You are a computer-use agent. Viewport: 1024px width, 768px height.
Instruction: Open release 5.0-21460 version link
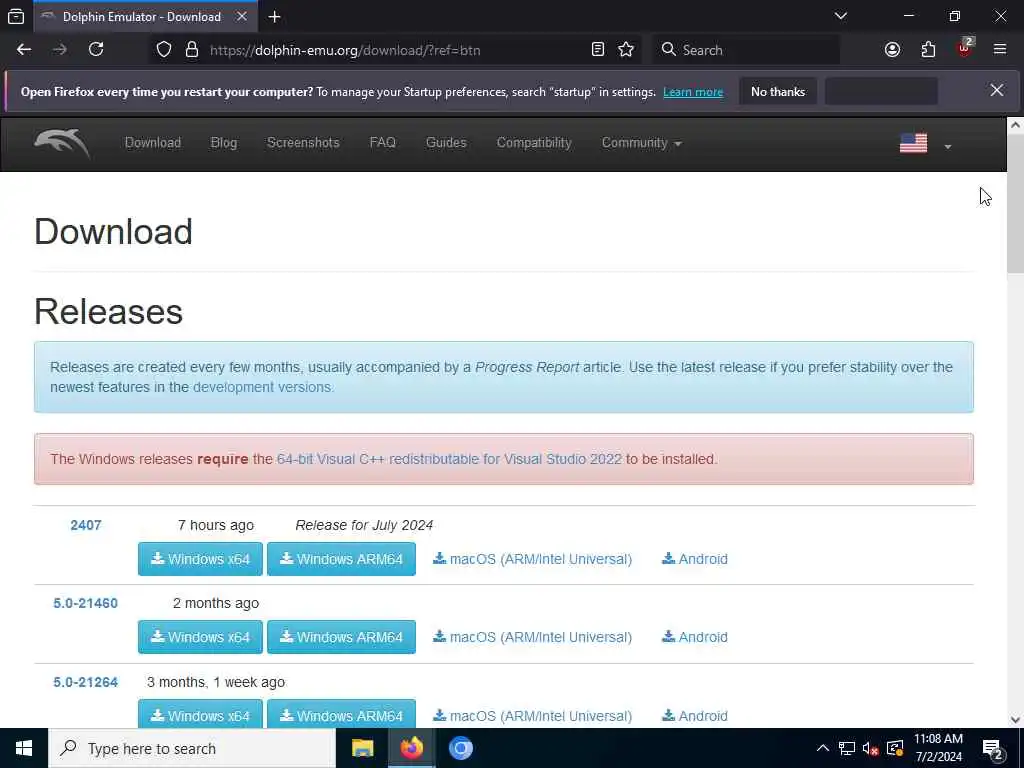tap(86, 603)
